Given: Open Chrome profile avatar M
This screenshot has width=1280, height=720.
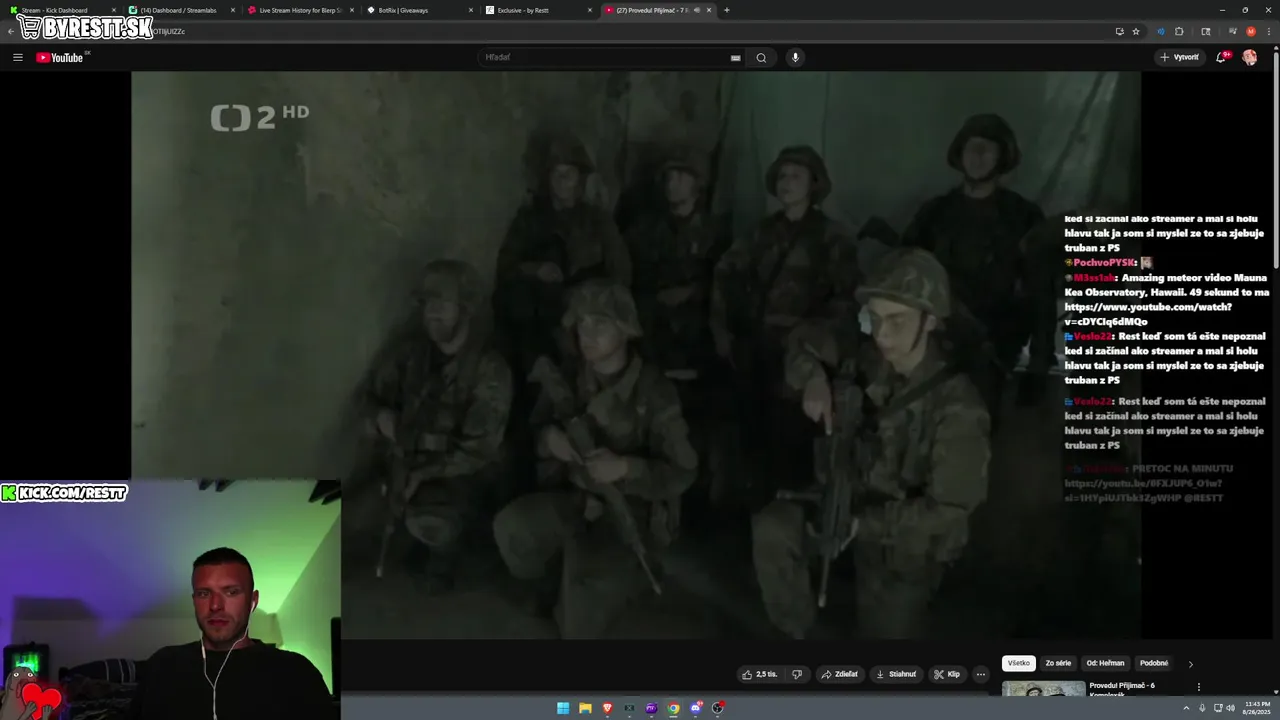Looking at the screenshot, I should pyautogui.click(x=1250, y=31).
